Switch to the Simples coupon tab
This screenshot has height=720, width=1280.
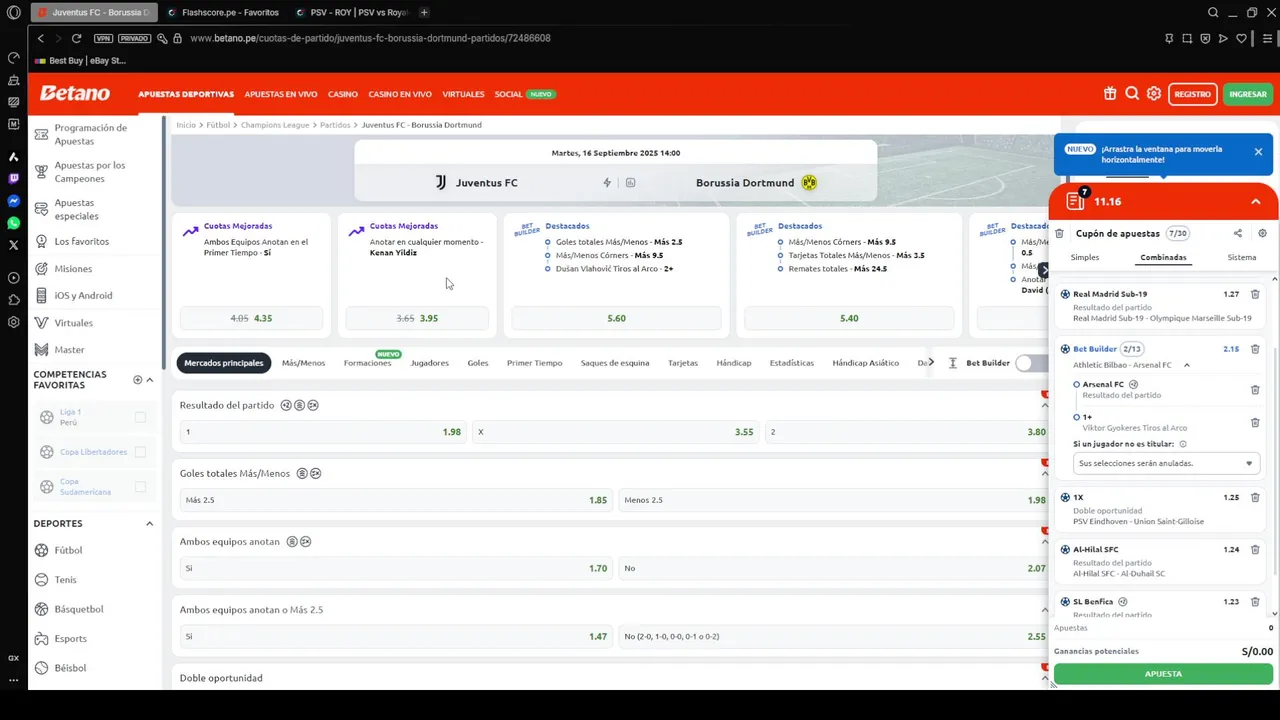1085,257
